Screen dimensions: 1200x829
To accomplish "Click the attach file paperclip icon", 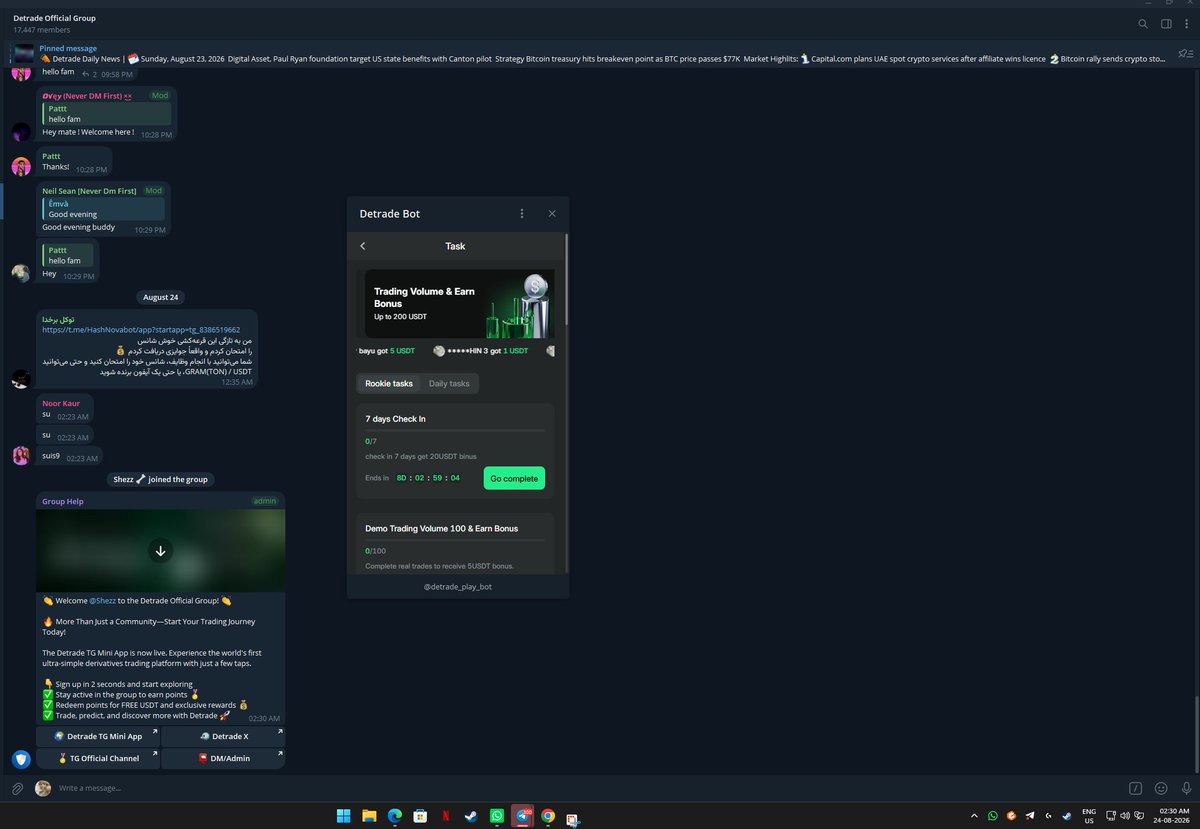I will point(17,789).
